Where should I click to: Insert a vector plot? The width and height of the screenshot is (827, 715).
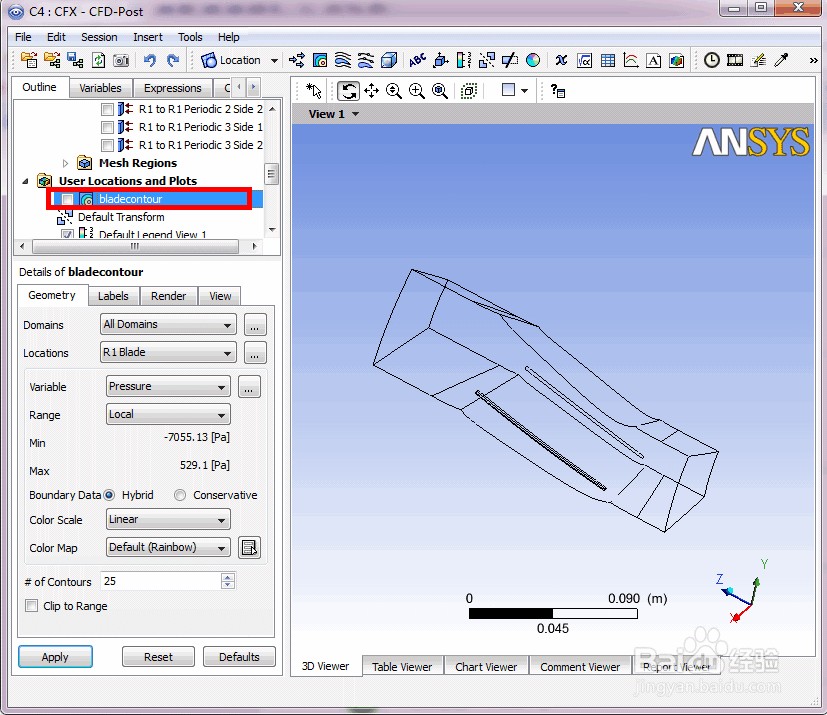[x=296, y=60]
